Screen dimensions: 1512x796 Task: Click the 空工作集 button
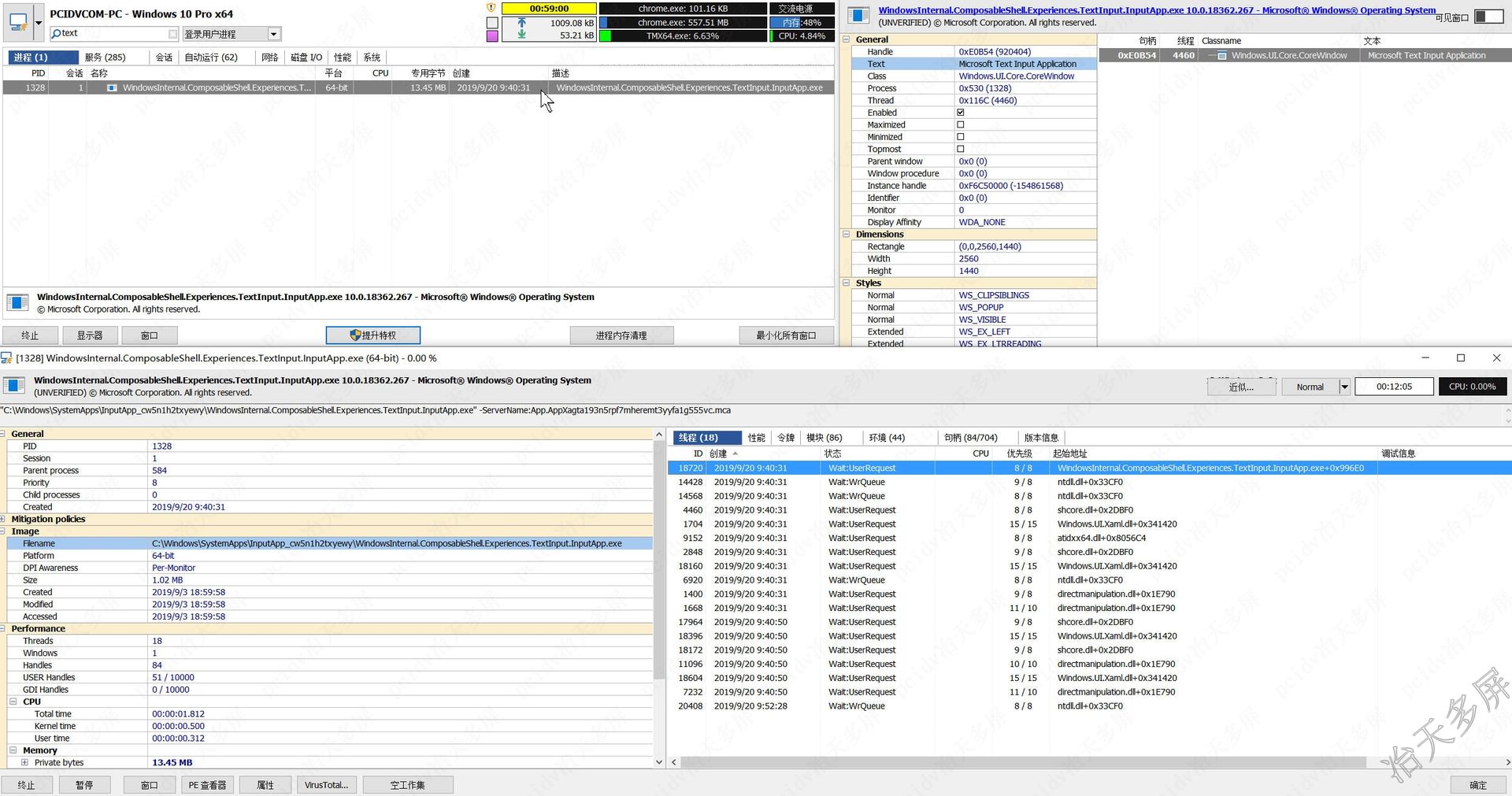407,785
